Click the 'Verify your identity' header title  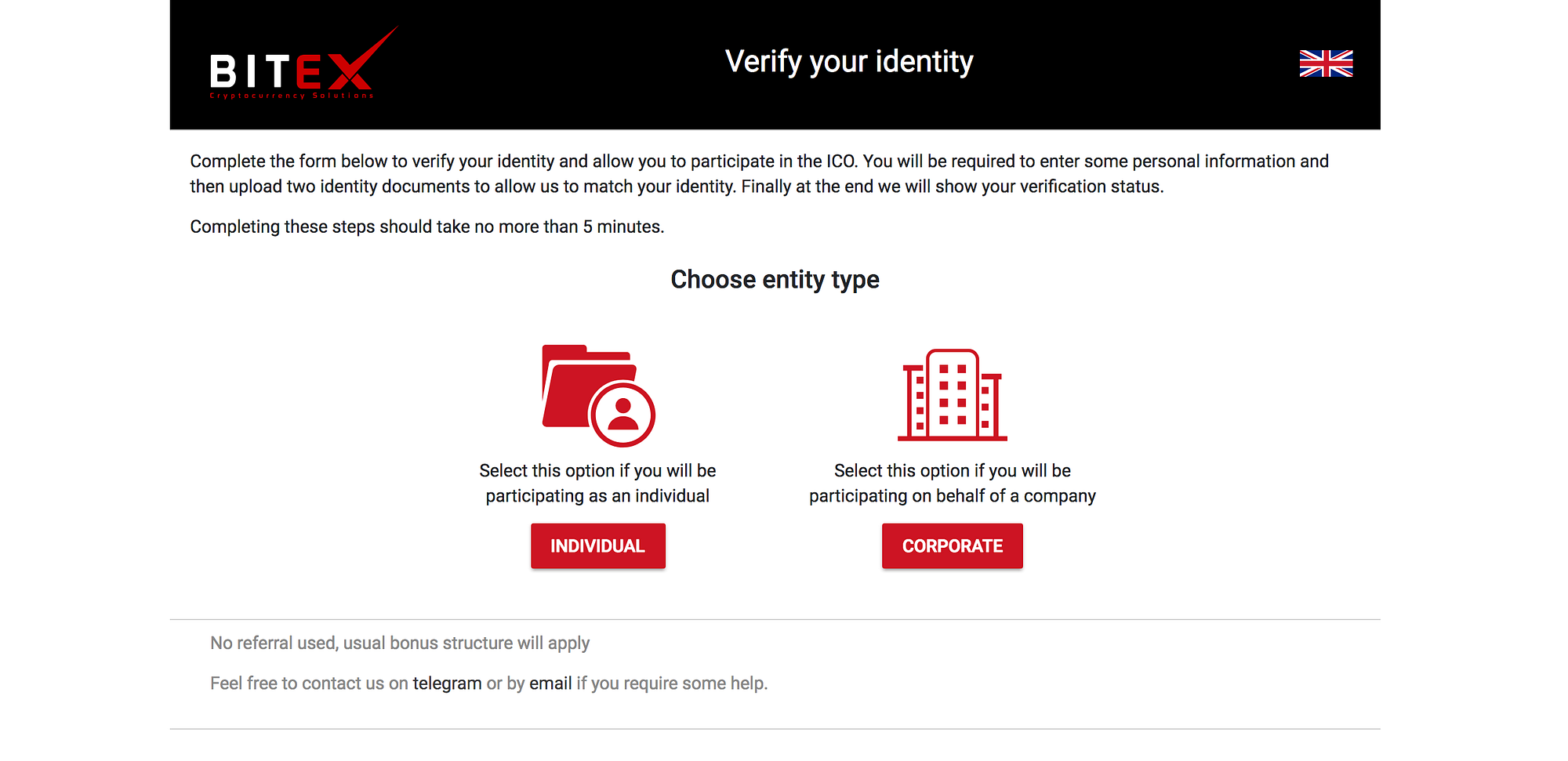(849, 62)
